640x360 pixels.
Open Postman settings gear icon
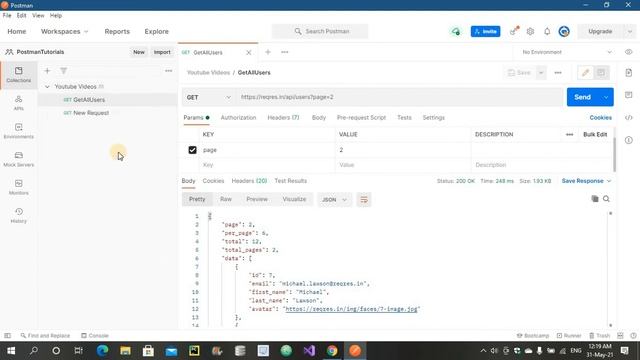coord(530,31)
